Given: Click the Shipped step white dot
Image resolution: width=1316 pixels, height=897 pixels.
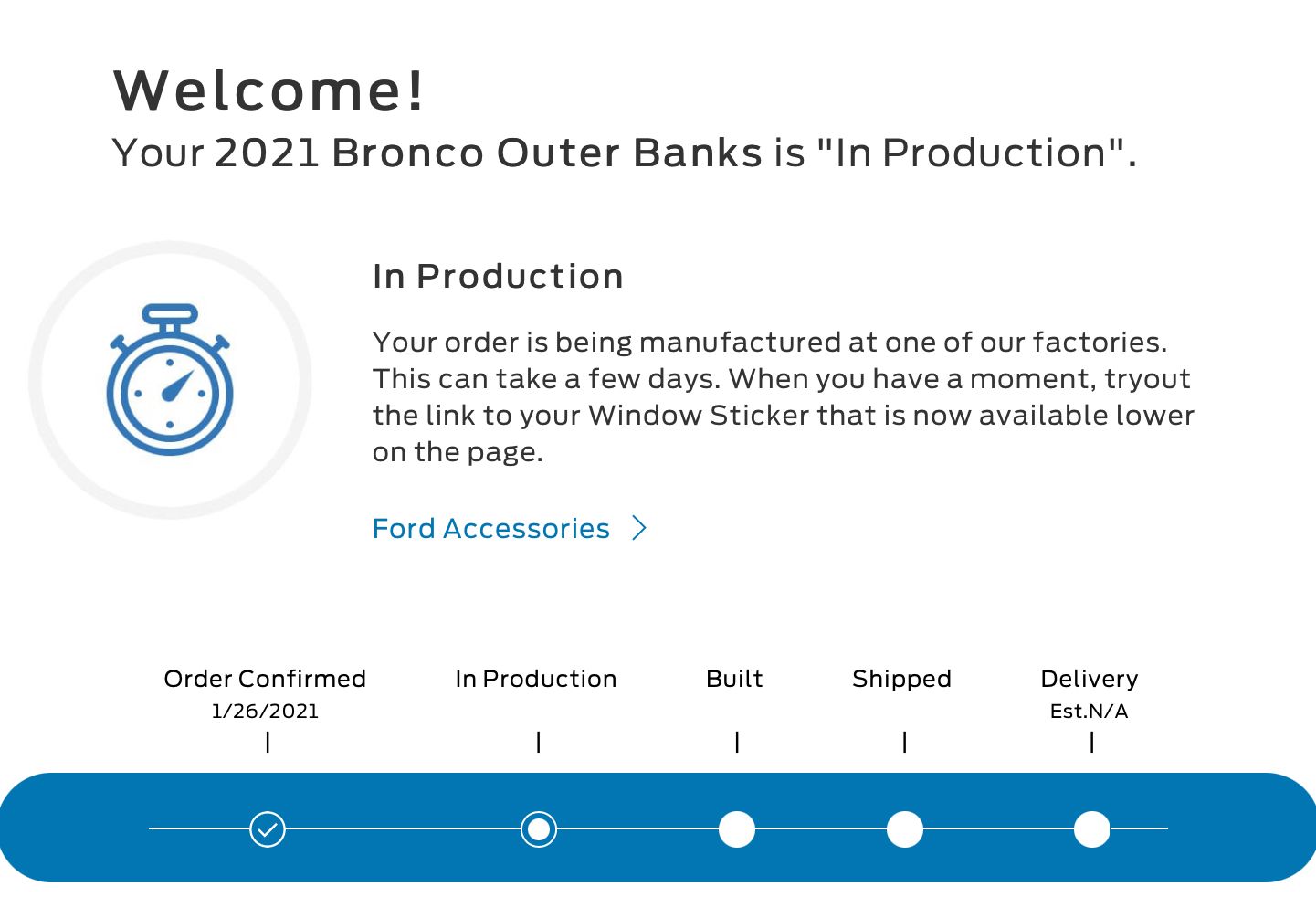Looking at the screenshot, I should click(x=905, y=828).
